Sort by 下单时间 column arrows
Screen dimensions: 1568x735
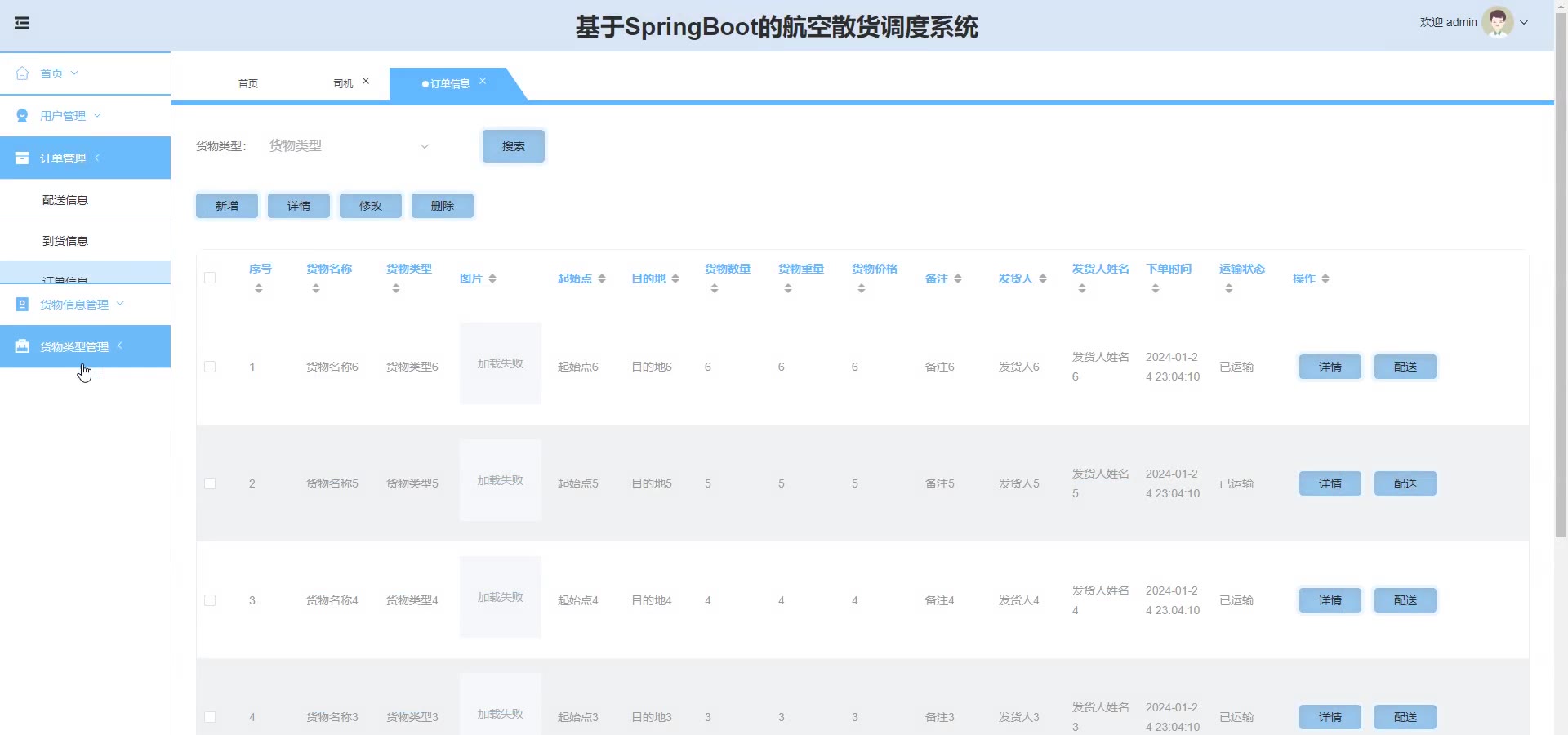pos(1156,288)
